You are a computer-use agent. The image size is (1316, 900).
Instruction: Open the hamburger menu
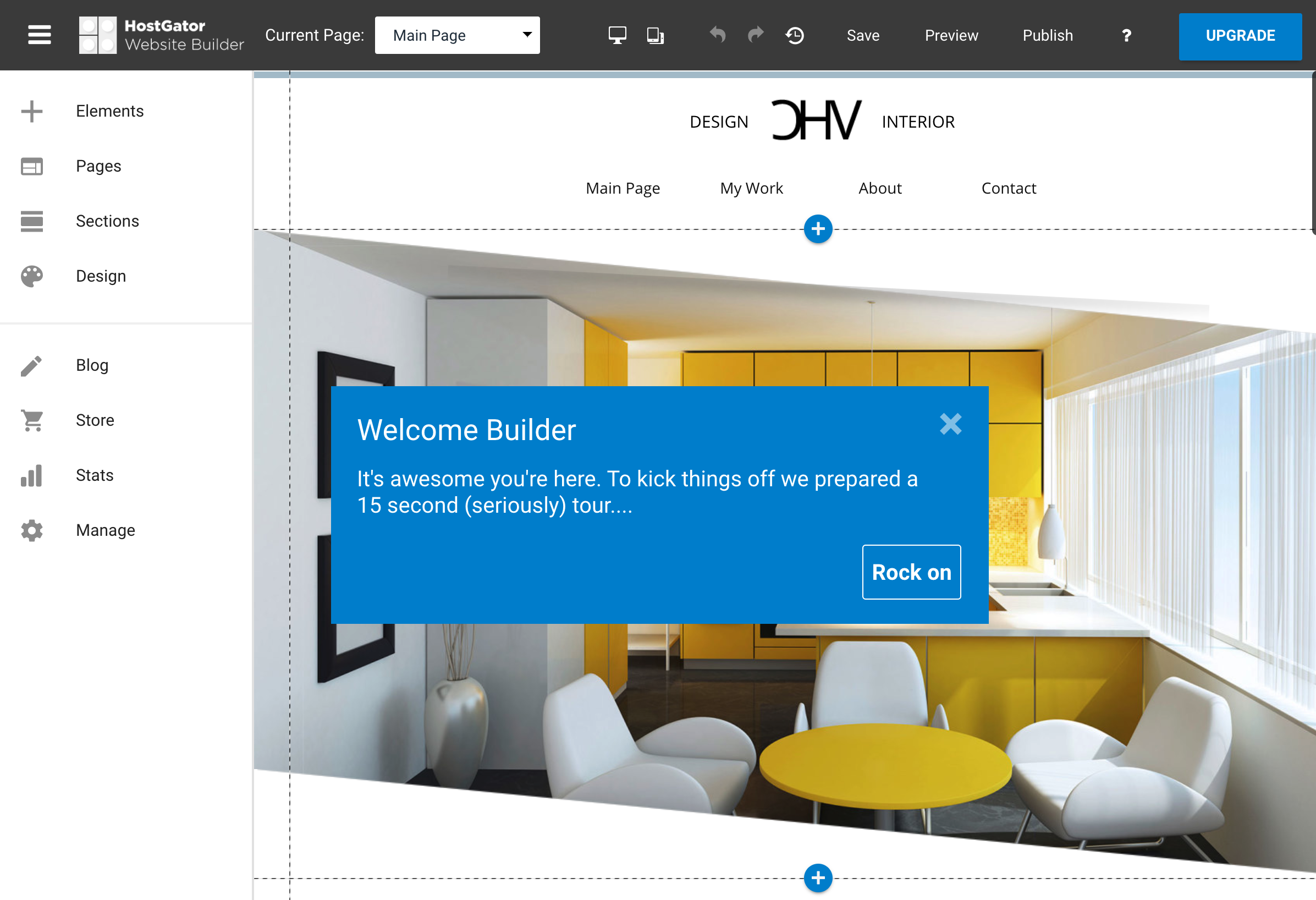[x=38, y=35]
